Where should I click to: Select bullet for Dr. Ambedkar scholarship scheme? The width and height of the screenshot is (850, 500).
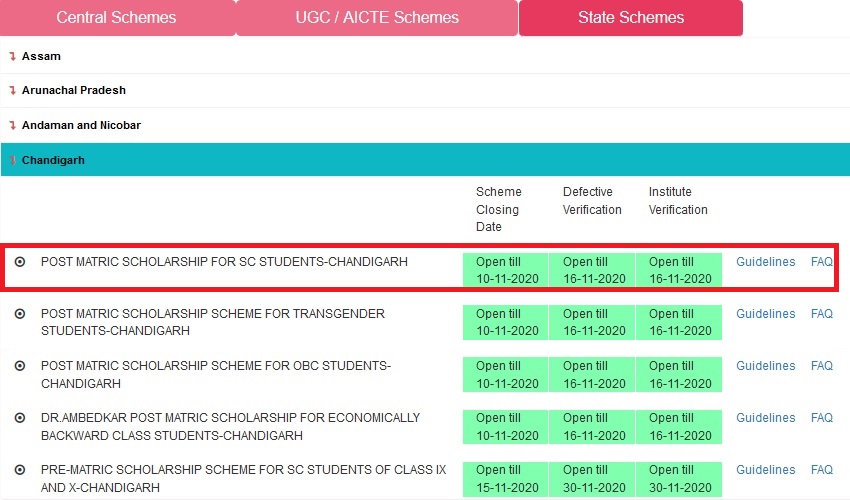20,418
